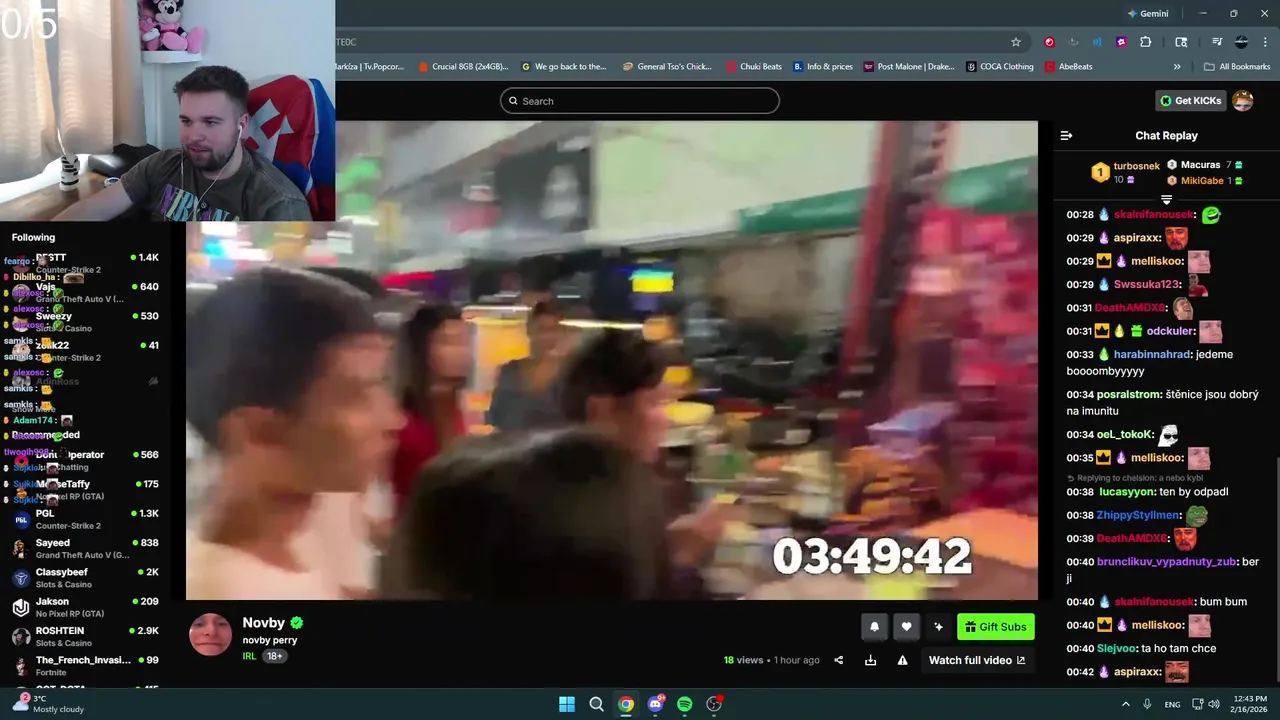This screenshot has width=1280, height=720.
Task: Open the tab search icon in Chrome toolbar
Action: 1181,42
